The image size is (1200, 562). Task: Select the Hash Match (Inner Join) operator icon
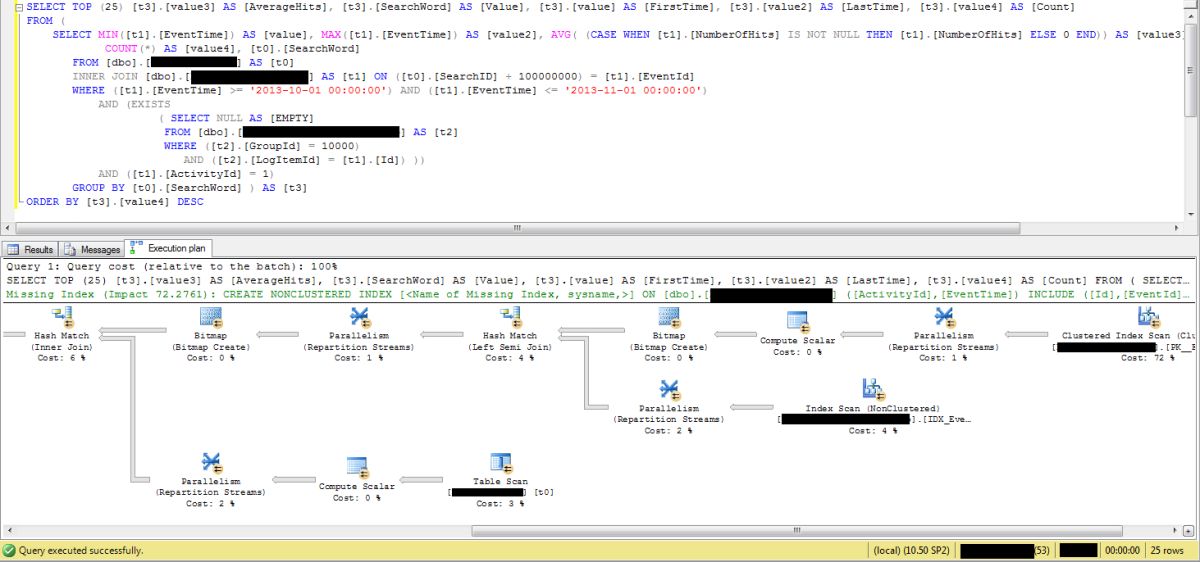point(64,318)
